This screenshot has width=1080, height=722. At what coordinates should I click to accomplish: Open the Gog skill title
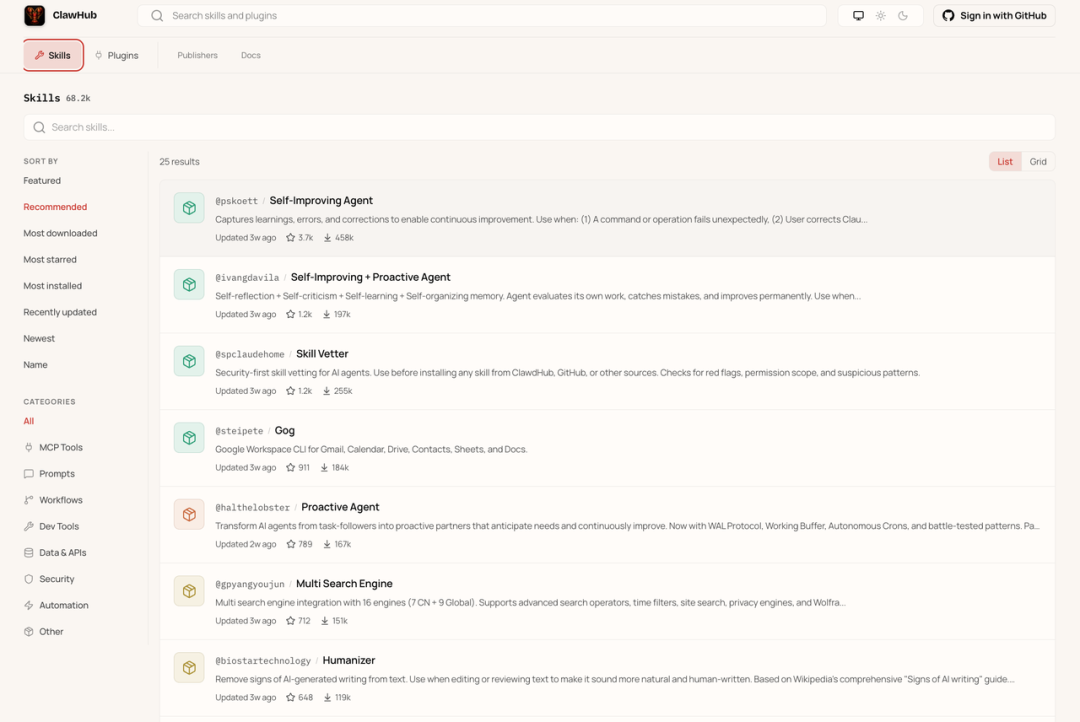coord(284,431)
